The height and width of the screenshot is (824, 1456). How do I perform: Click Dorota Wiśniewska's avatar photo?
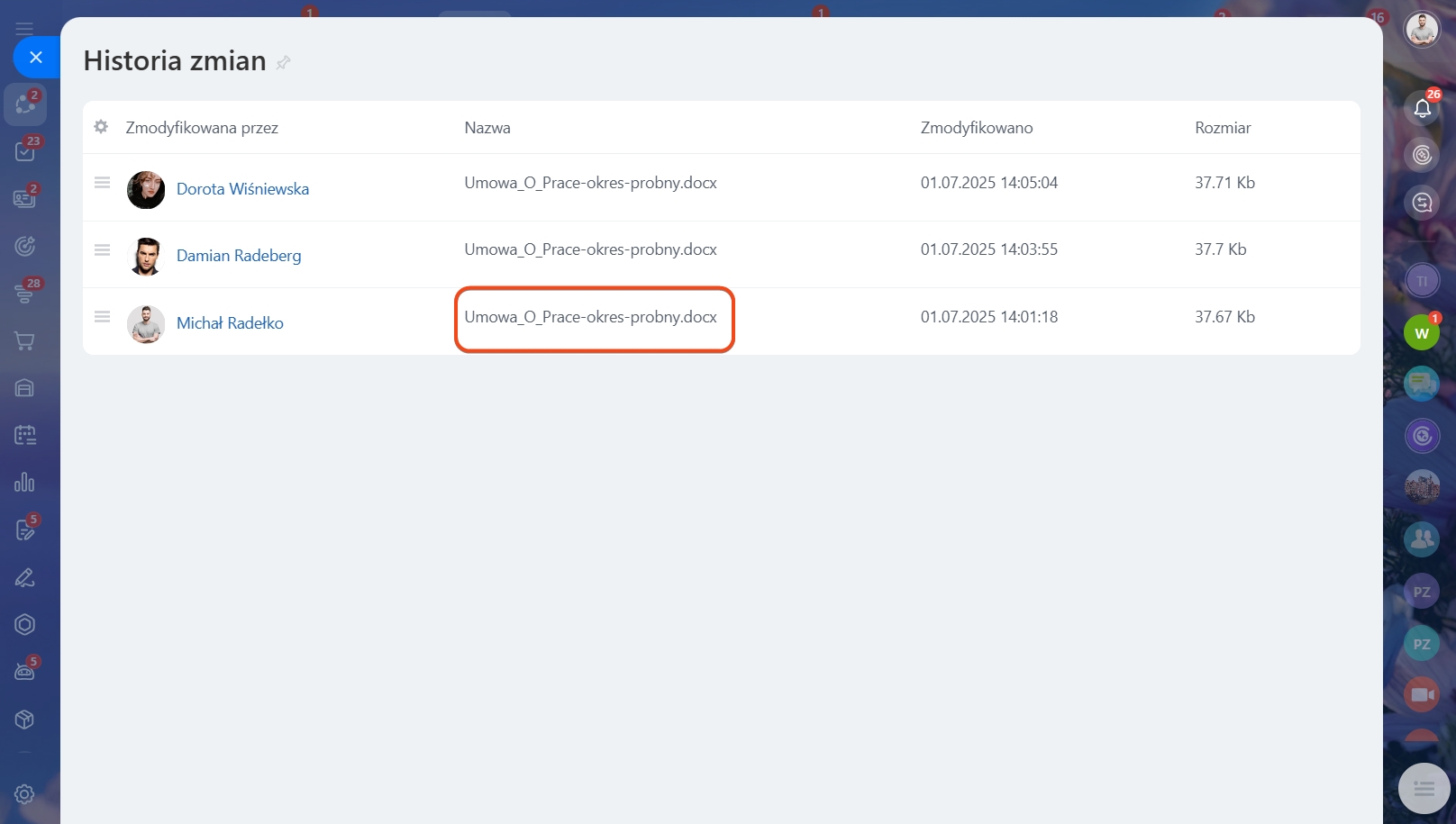click(146, 190)
